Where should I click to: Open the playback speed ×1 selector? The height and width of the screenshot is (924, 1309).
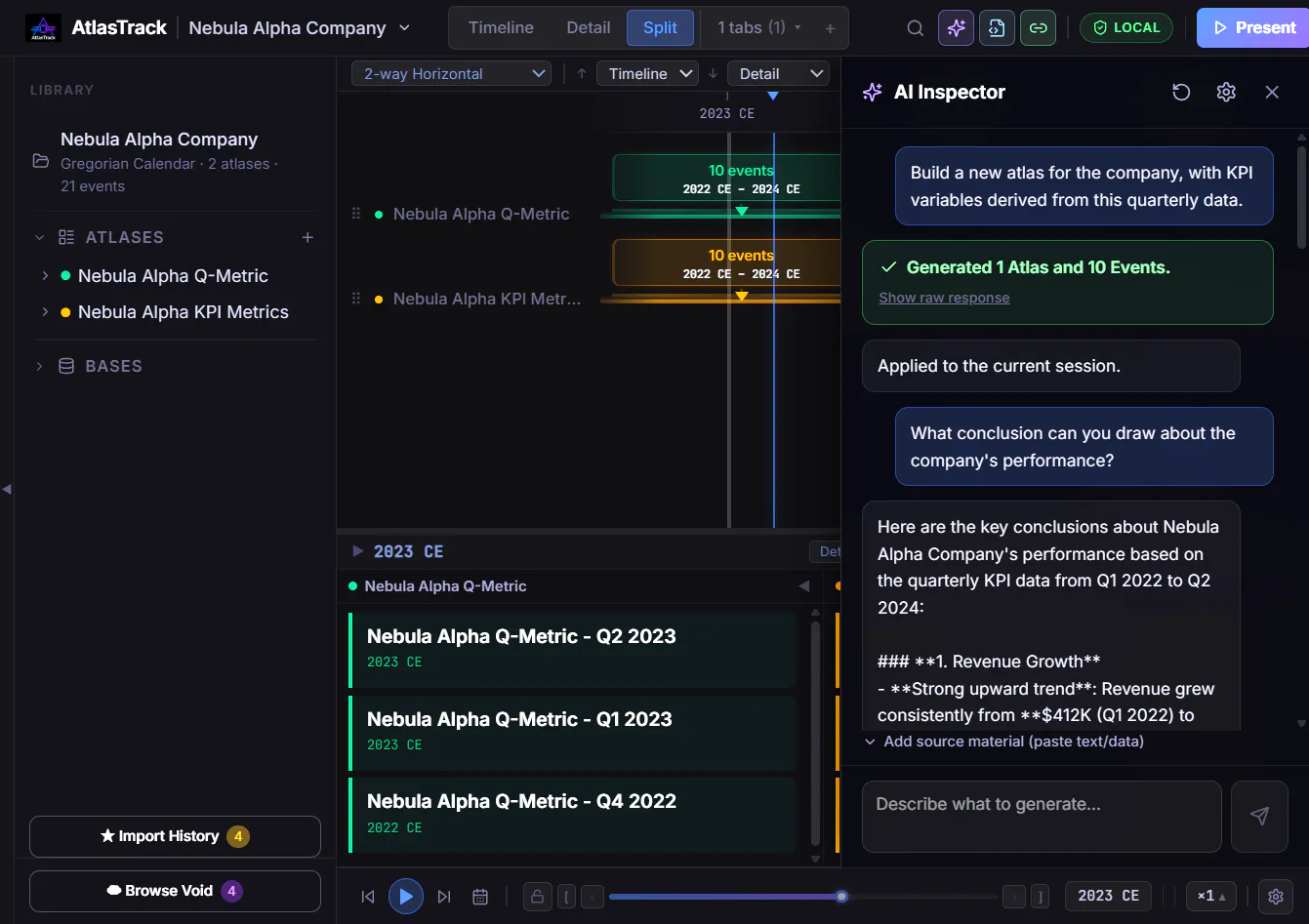click(x=1211, y=897)
